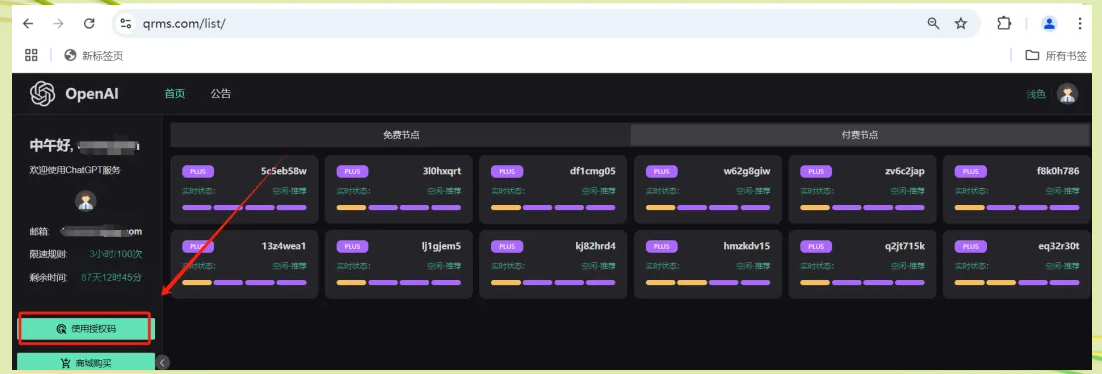Click the browser back arrow
The width and height of the screenshot is (1102, 374).
tap(28, 23)
